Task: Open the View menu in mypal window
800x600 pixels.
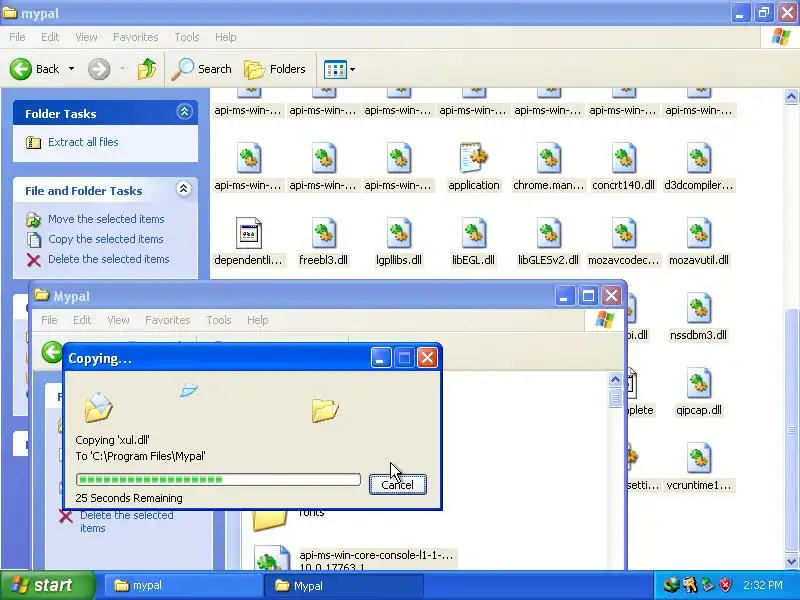Action: click(86, 37)
